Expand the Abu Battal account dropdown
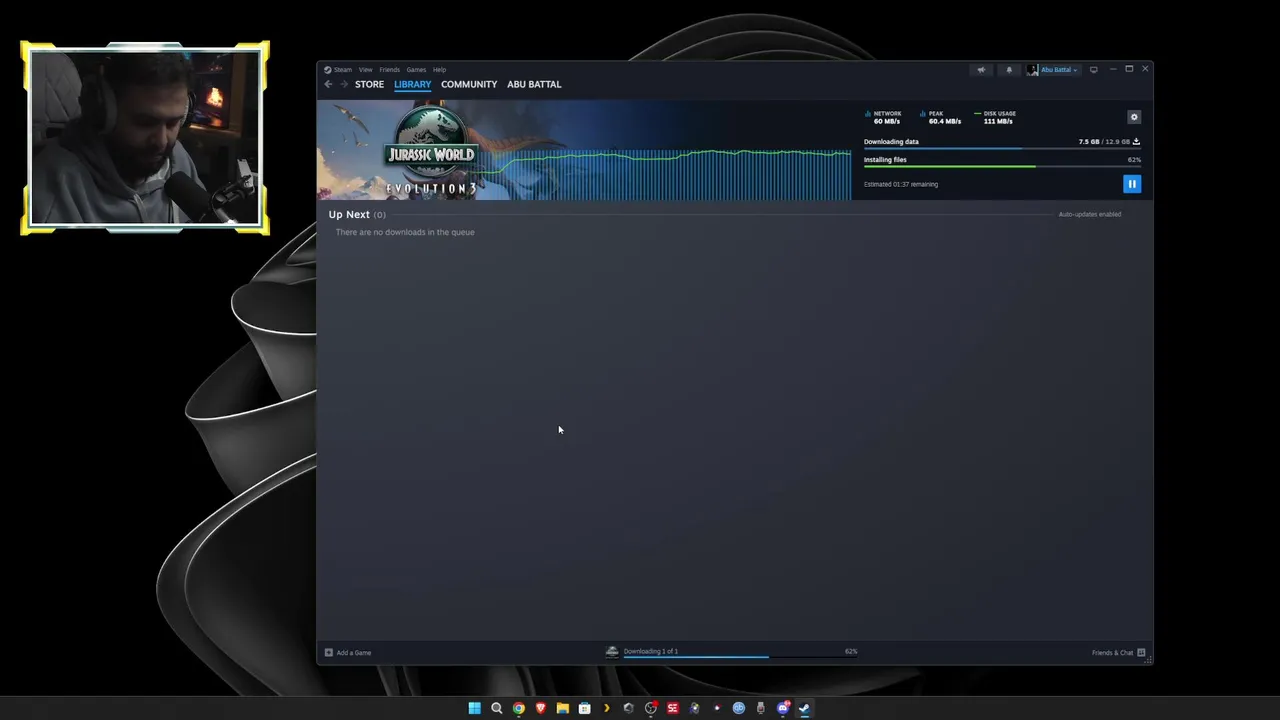 [x=1059, y=70]
